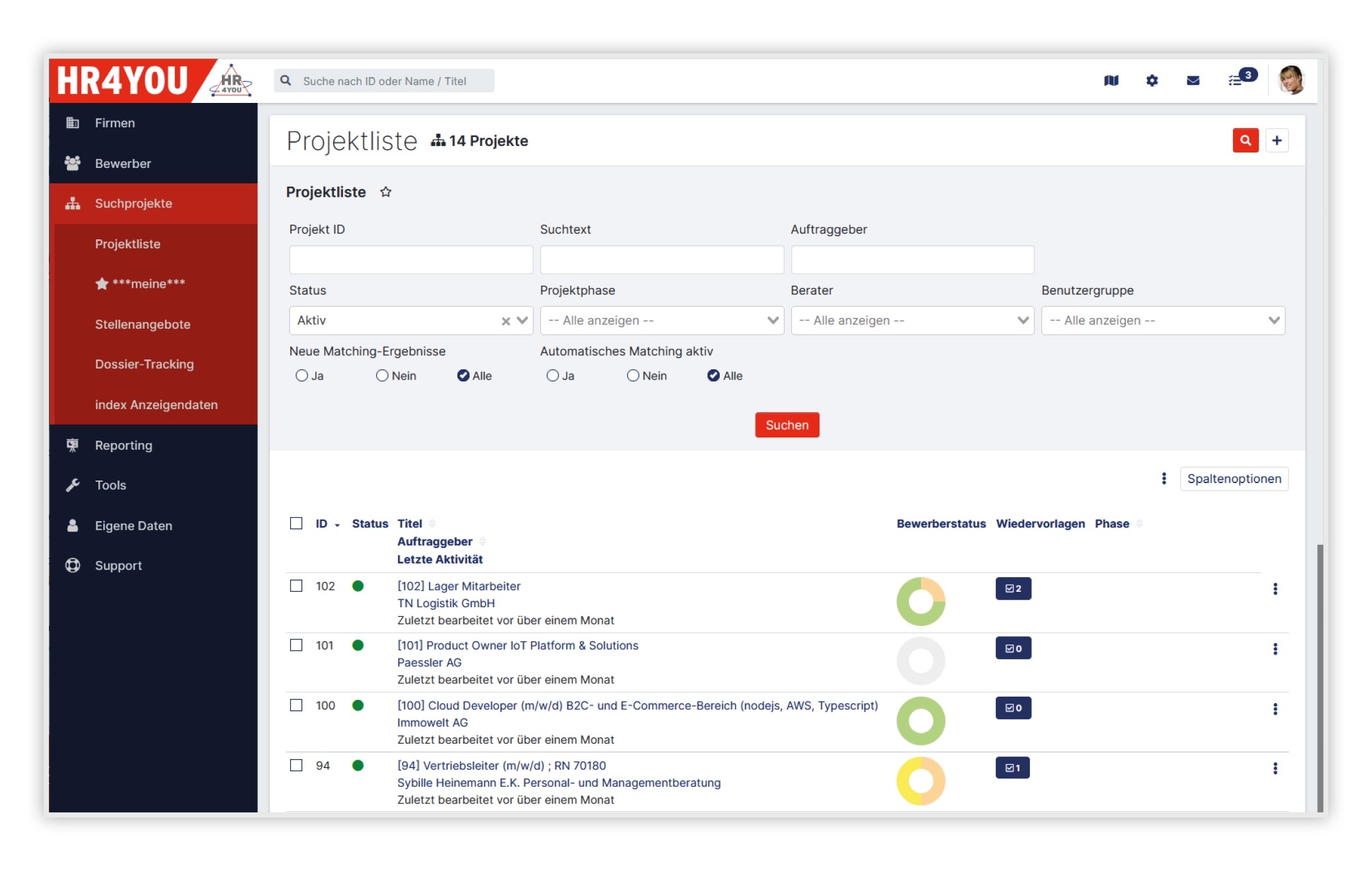Open Wiedervorlagen badge for project 94
This screenshot has height=871, width=1372.
1012,767
